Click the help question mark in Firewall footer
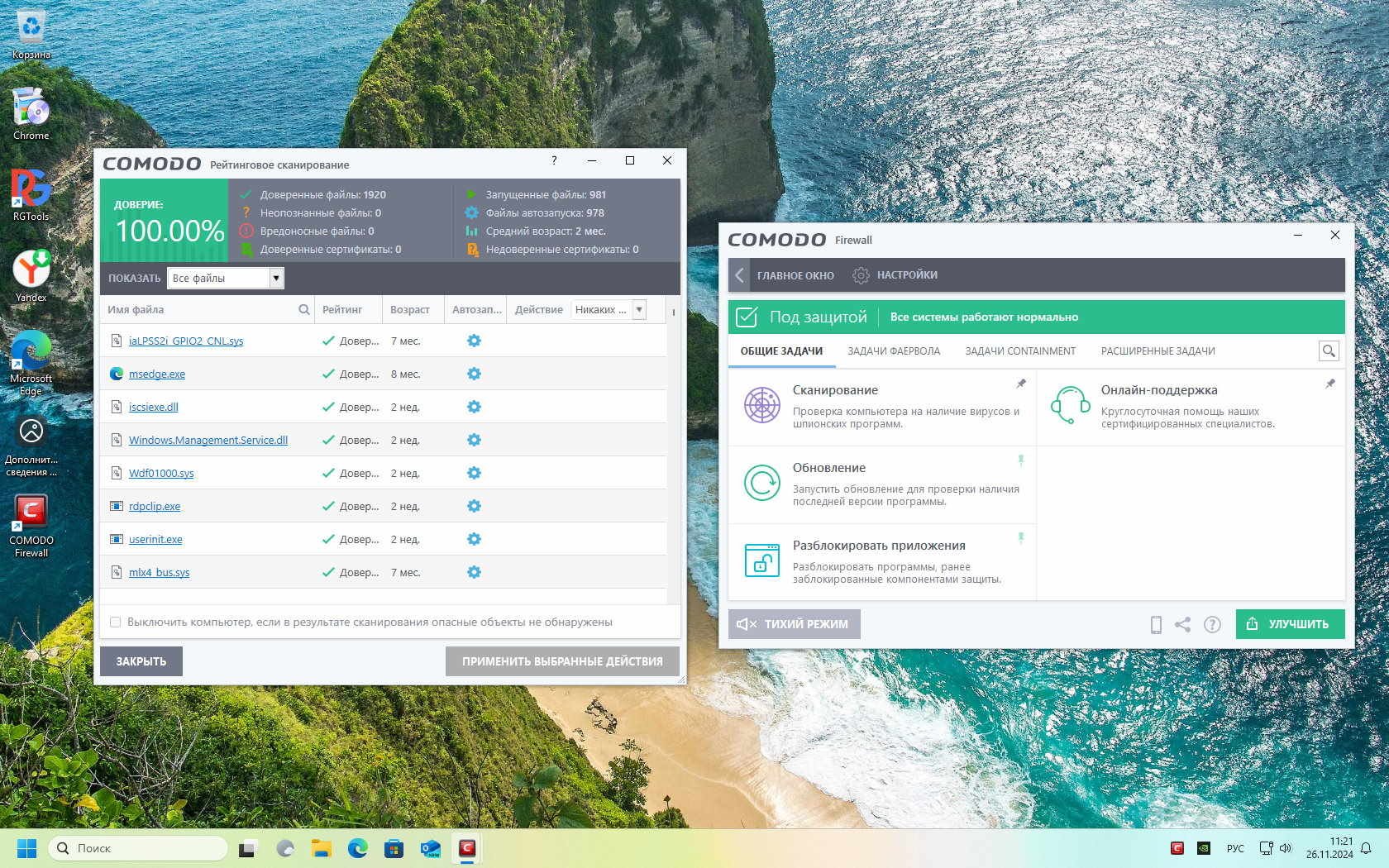 1212,625
